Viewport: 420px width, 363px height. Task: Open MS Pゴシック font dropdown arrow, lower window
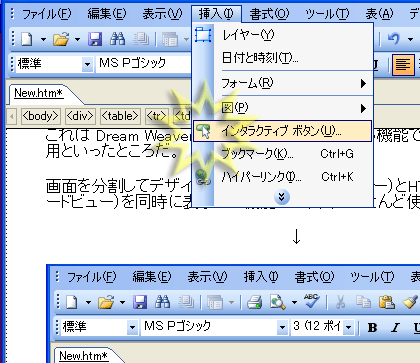click(x=282, y=327)
